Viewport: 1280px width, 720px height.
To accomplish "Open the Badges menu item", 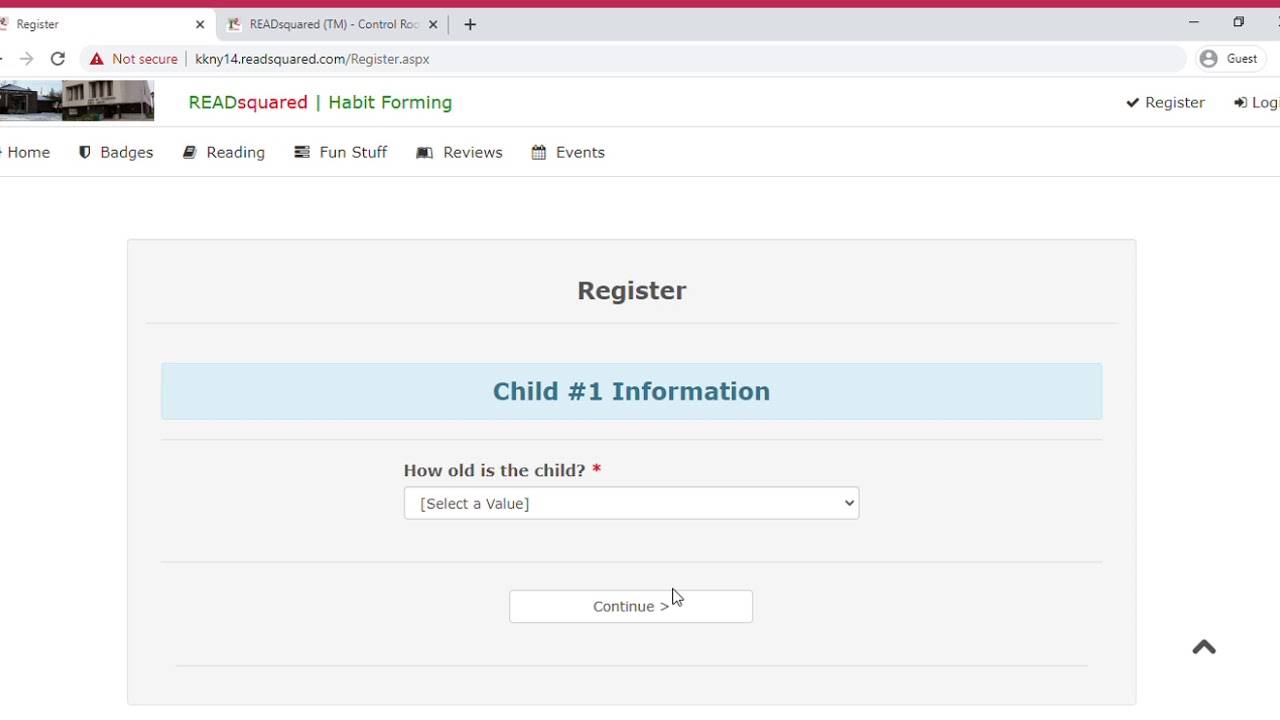I will [x=116, y=152].
